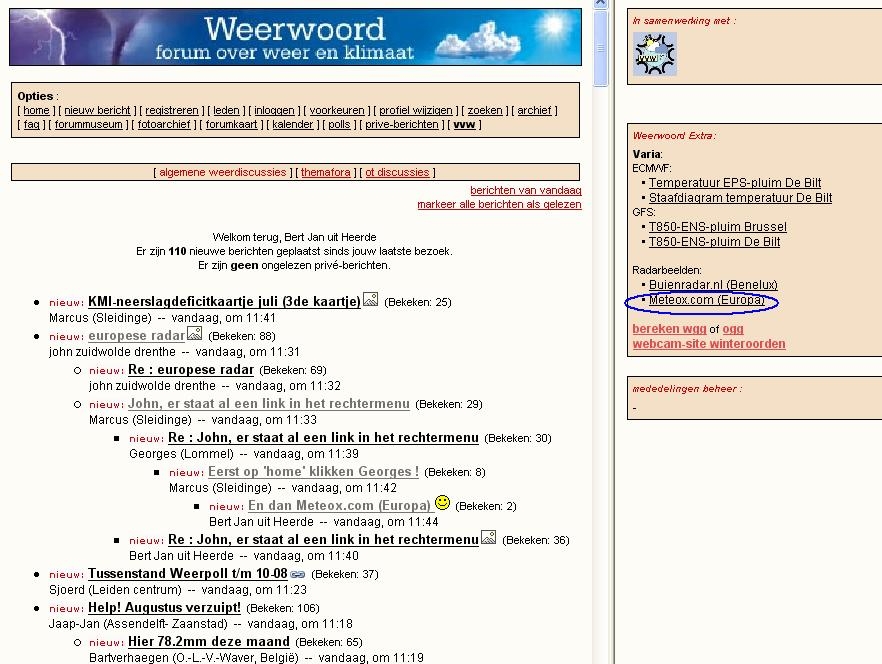Open the leden list
The height and width of the screenshot is (664, 882).
tap(226, 110)
